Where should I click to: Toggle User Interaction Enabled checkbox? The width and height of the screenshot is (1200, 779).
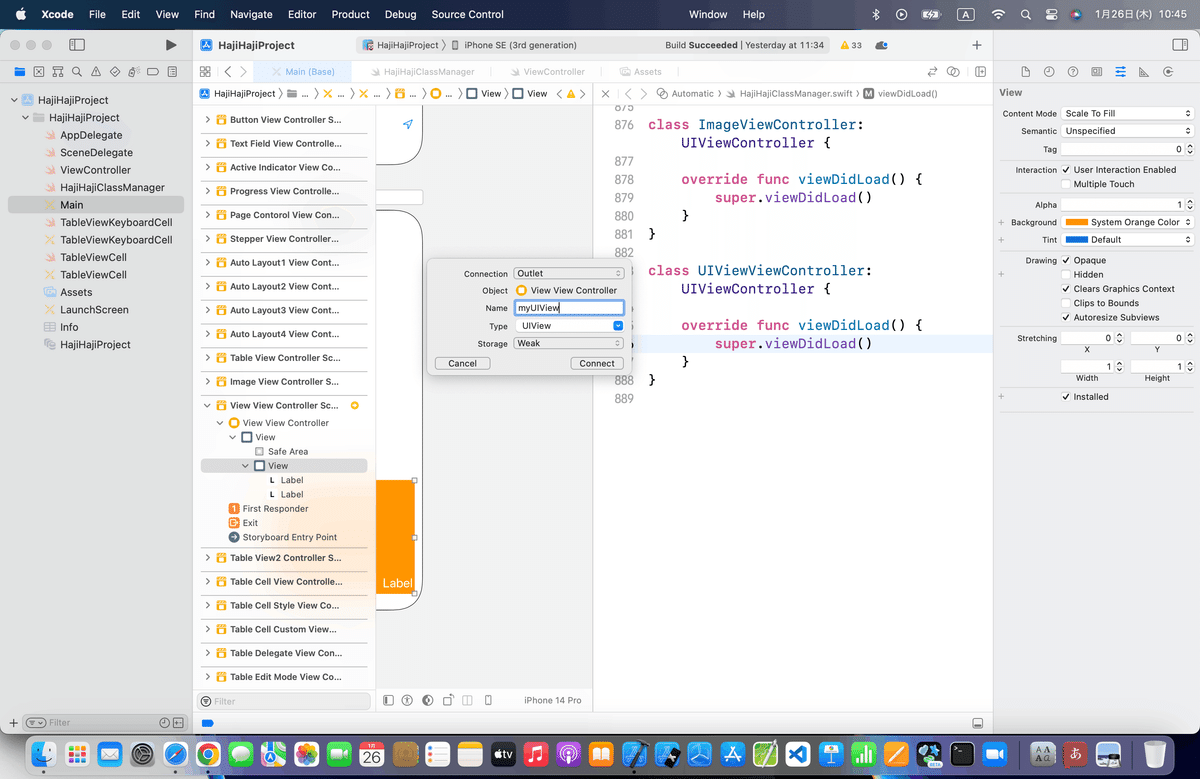point(1066,170)
